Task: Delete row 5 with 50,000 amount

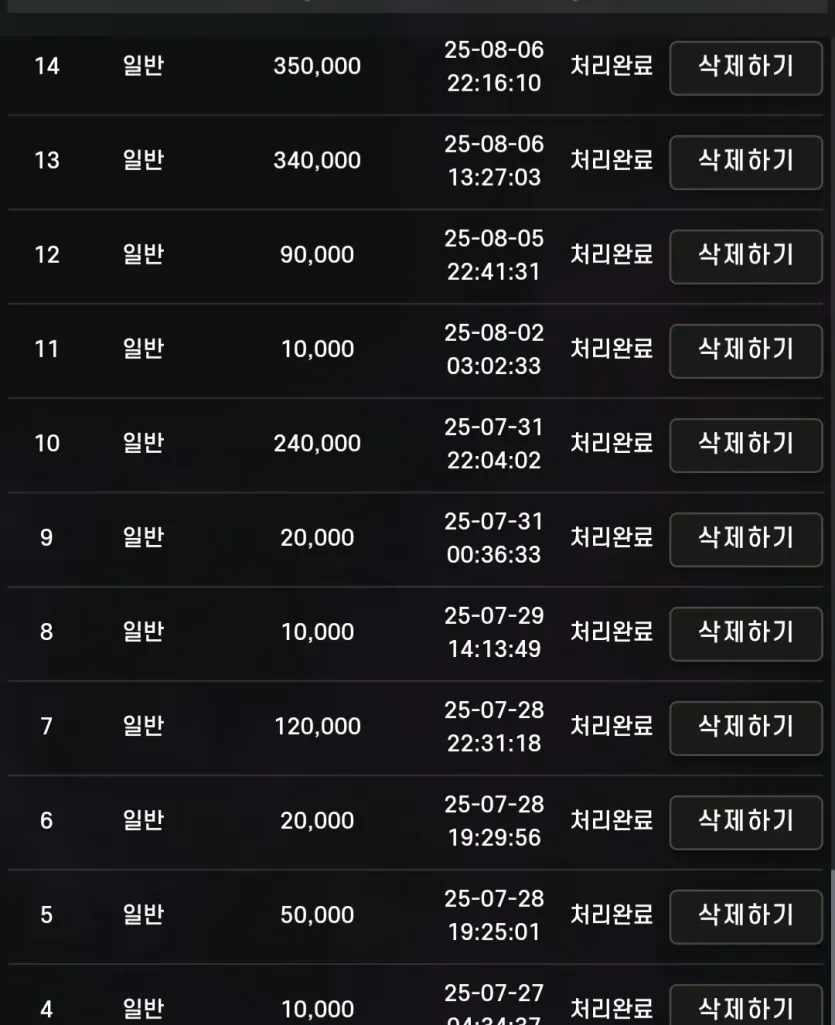Action: click(745, 916)
